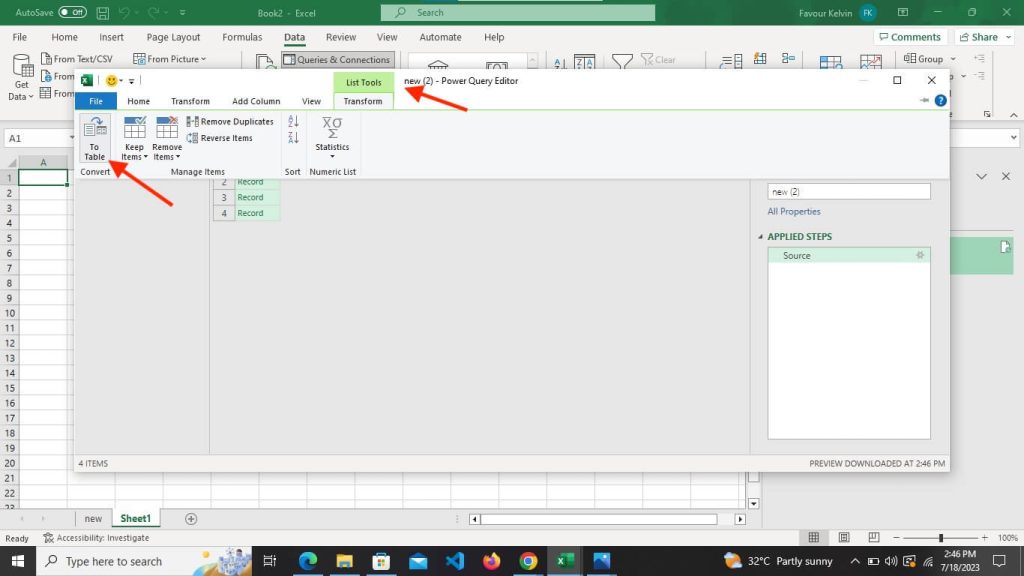Open the File menu in Power Query Editor
The width and height of the screenshot is (1024, 576).
(95, 100)
